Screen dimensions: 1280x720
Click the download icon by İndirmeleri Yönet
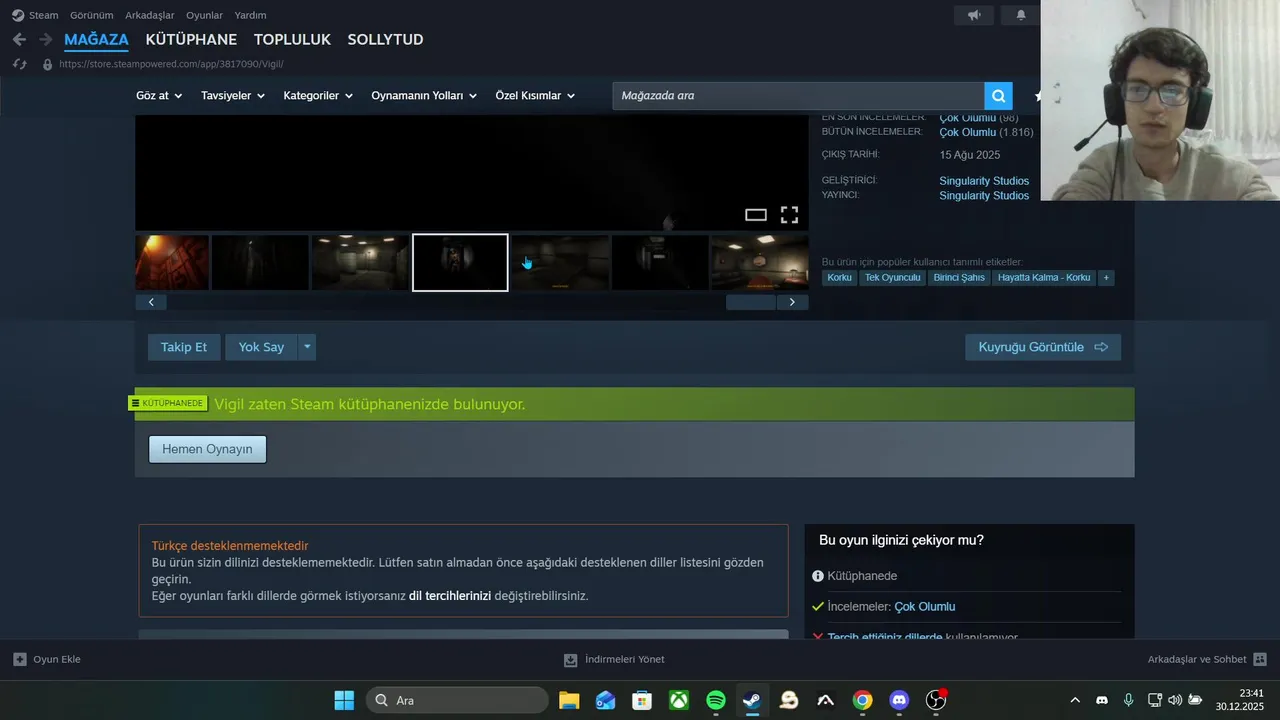tap(570, 660)
